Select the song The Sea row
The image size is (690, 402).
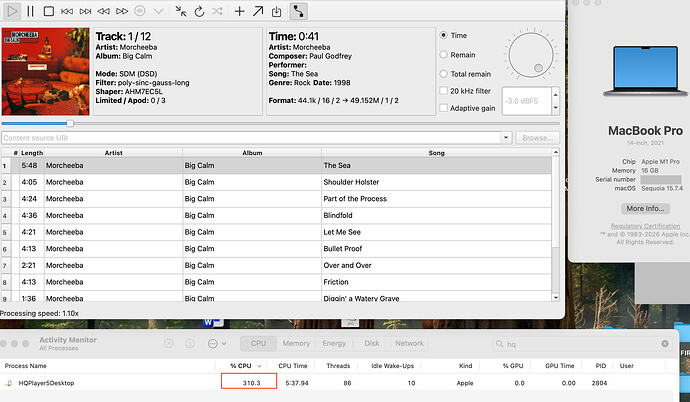pos(276,165)
